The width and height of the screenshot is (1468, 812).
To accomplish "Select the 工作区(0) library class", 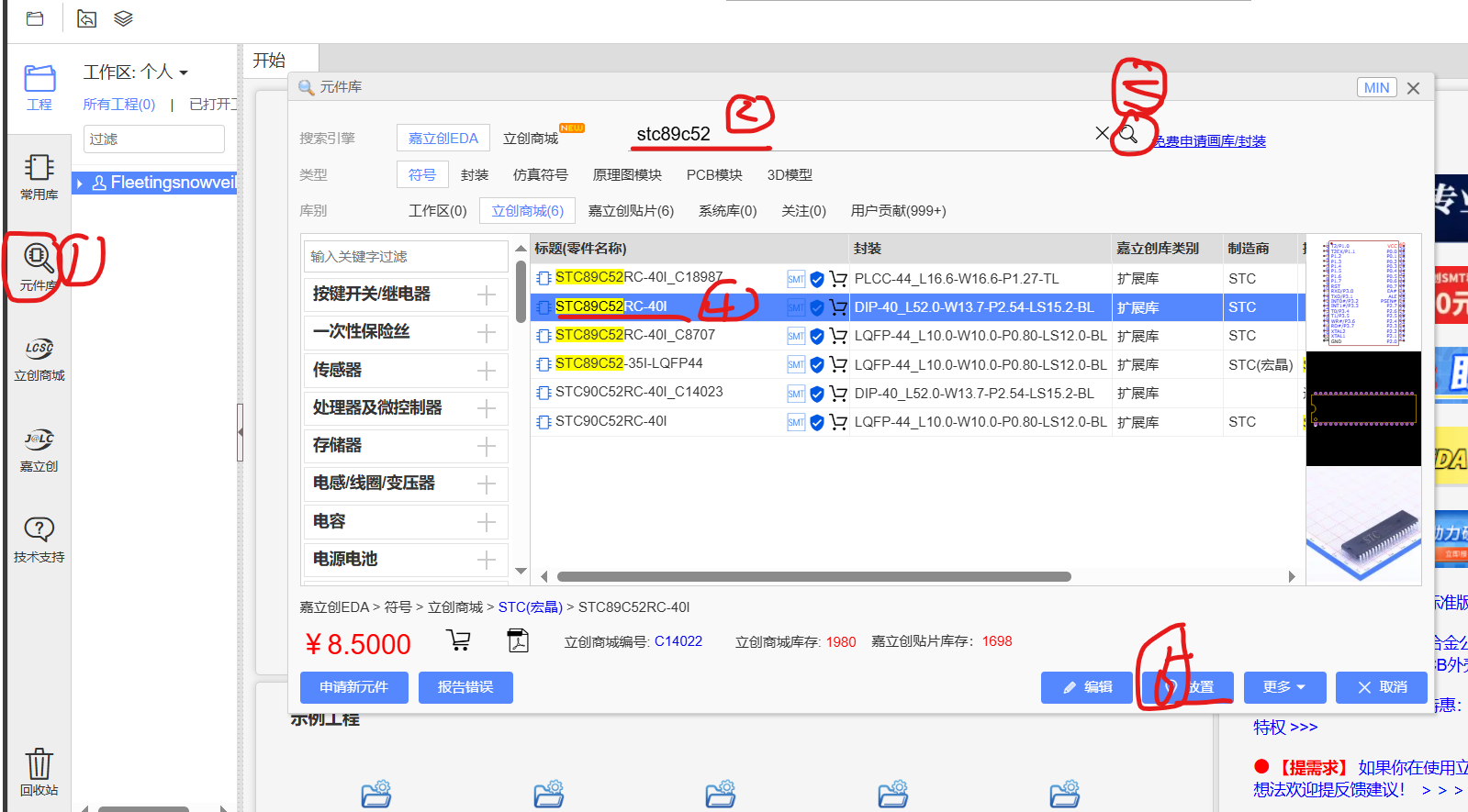I will 438,211.
